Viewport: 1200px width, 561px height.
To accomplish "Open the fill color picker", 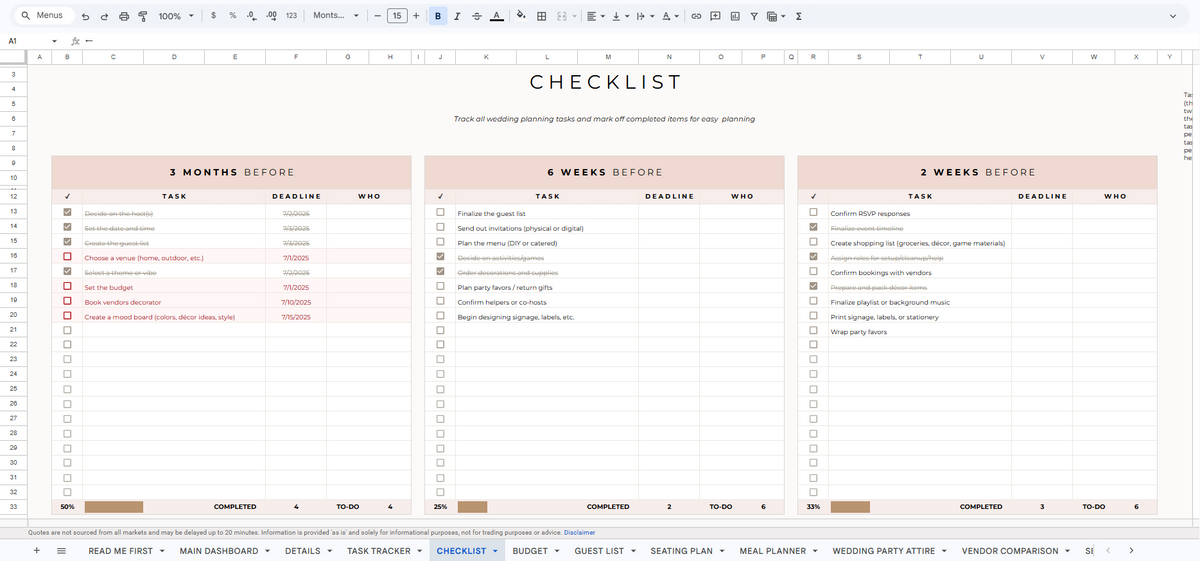I will (x=521, y=16).
